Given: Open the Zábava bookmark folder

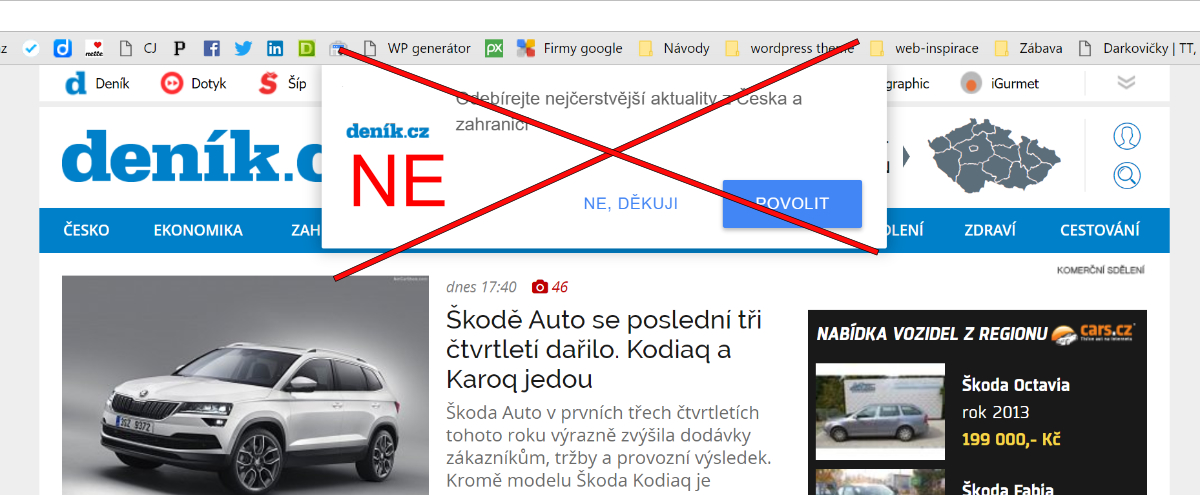Looking at the screenshot, I should tap(1029, 48).
